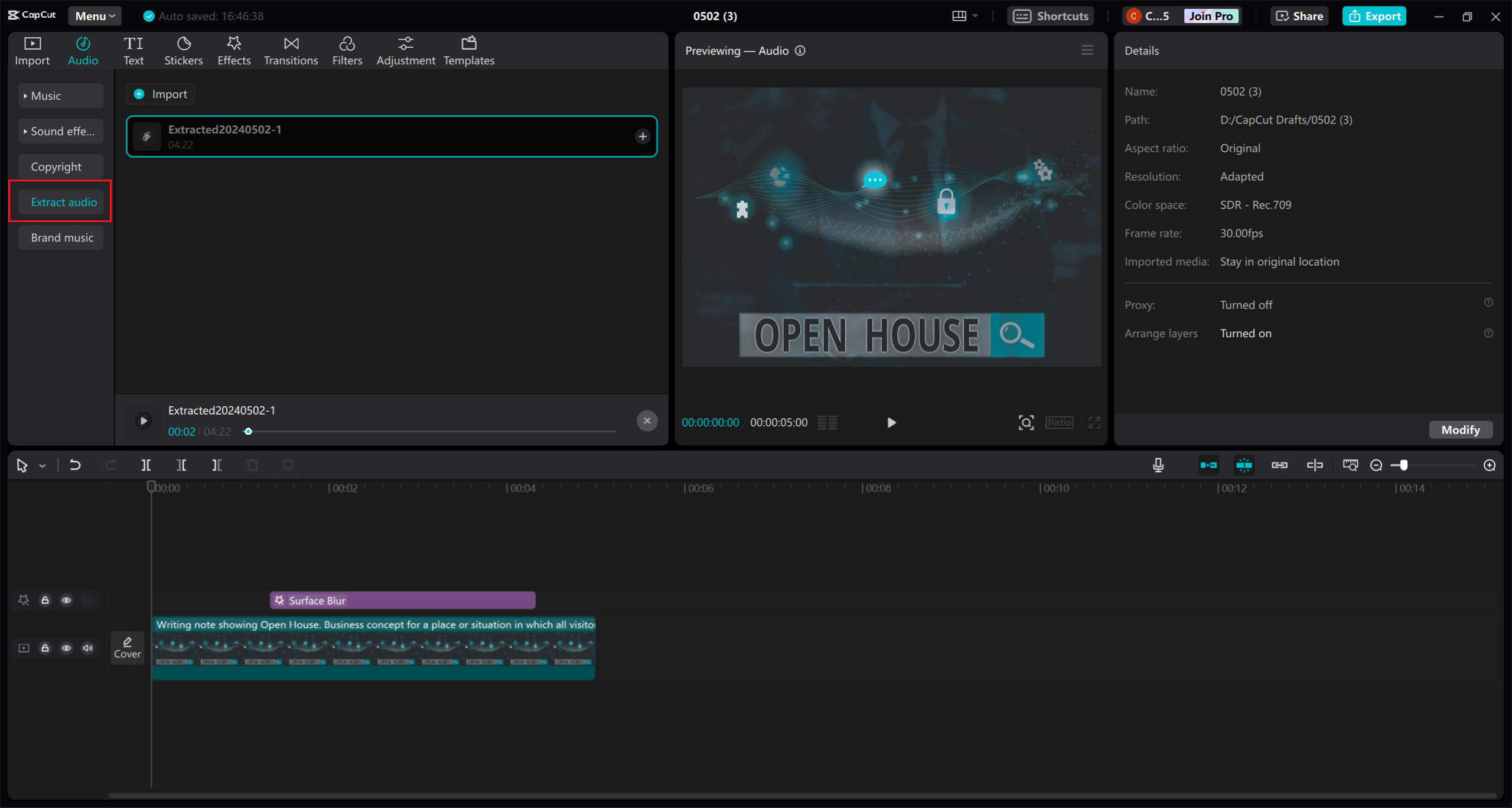Image resolution: width=1512 pixels, height=808 pixels.
Task: Open the Stickers panel
Action: [184, 50]
